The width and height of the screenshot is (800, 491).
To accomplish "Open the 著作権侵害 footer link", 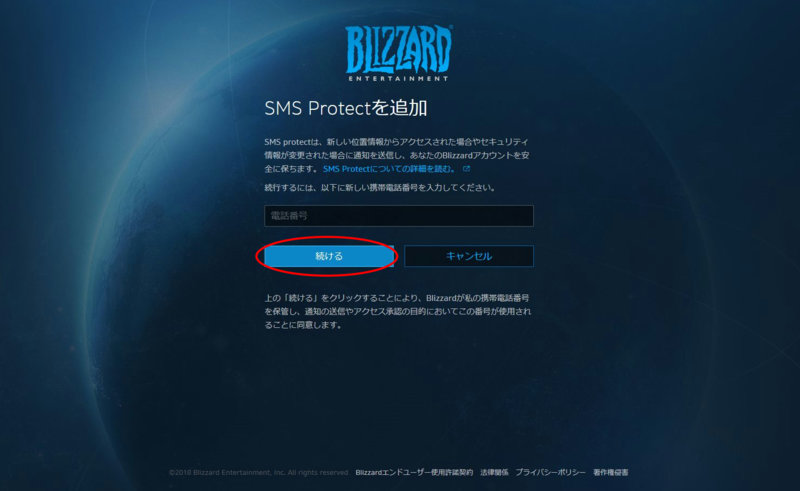I will [611, 473].
